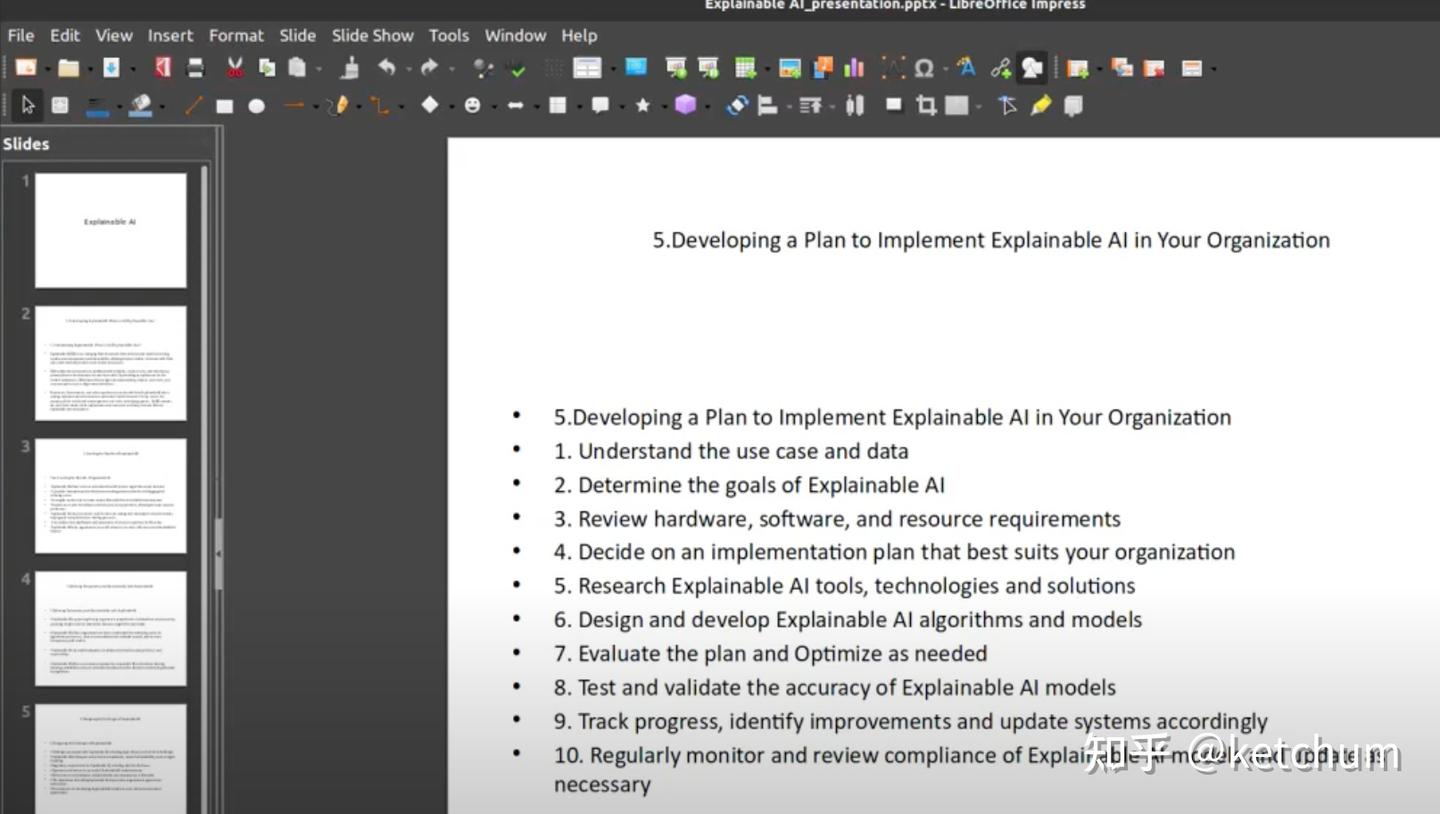Viewport: 1440px width, 814px height.
Task: Insert a hyperlink using the toolbar icon
Action: pos(1001,67)
